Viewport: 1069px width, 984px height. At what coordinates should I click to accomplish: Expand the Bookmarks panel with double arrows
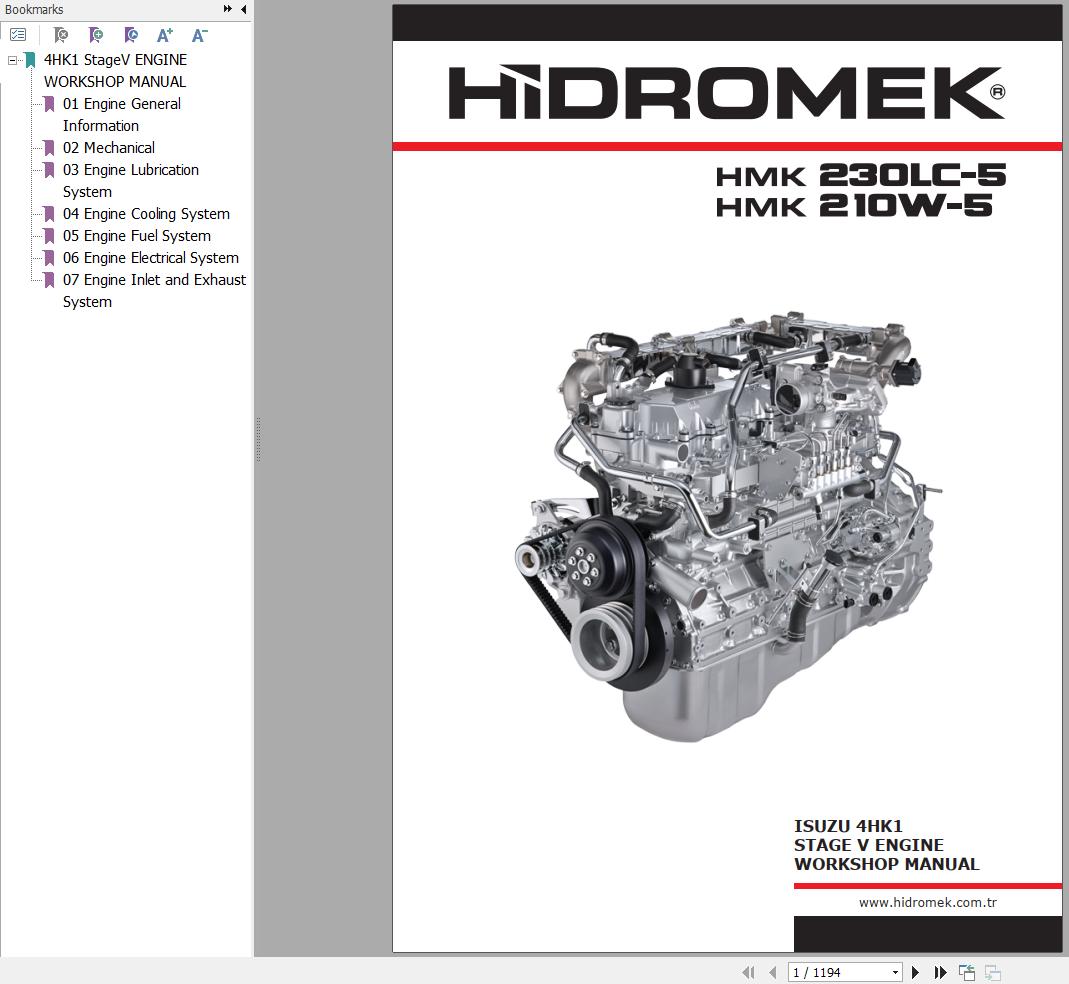tap(228, 9)
